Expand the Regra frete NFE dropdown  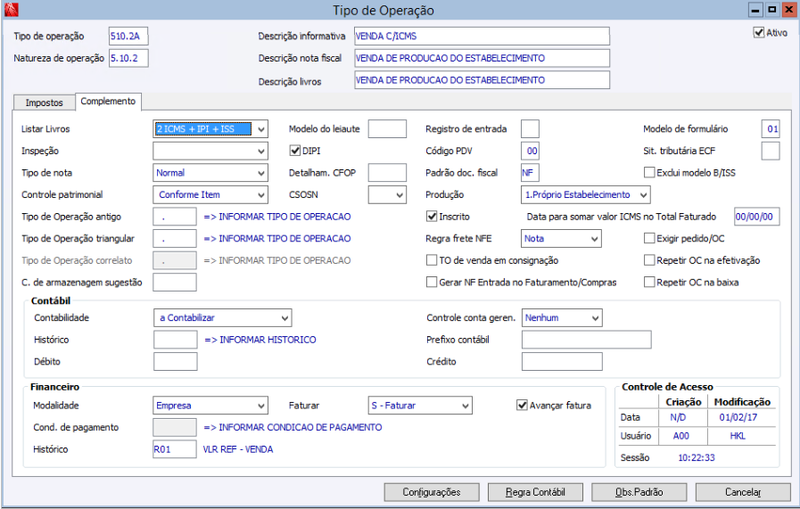pyautogui.click(x=594, y=238)
